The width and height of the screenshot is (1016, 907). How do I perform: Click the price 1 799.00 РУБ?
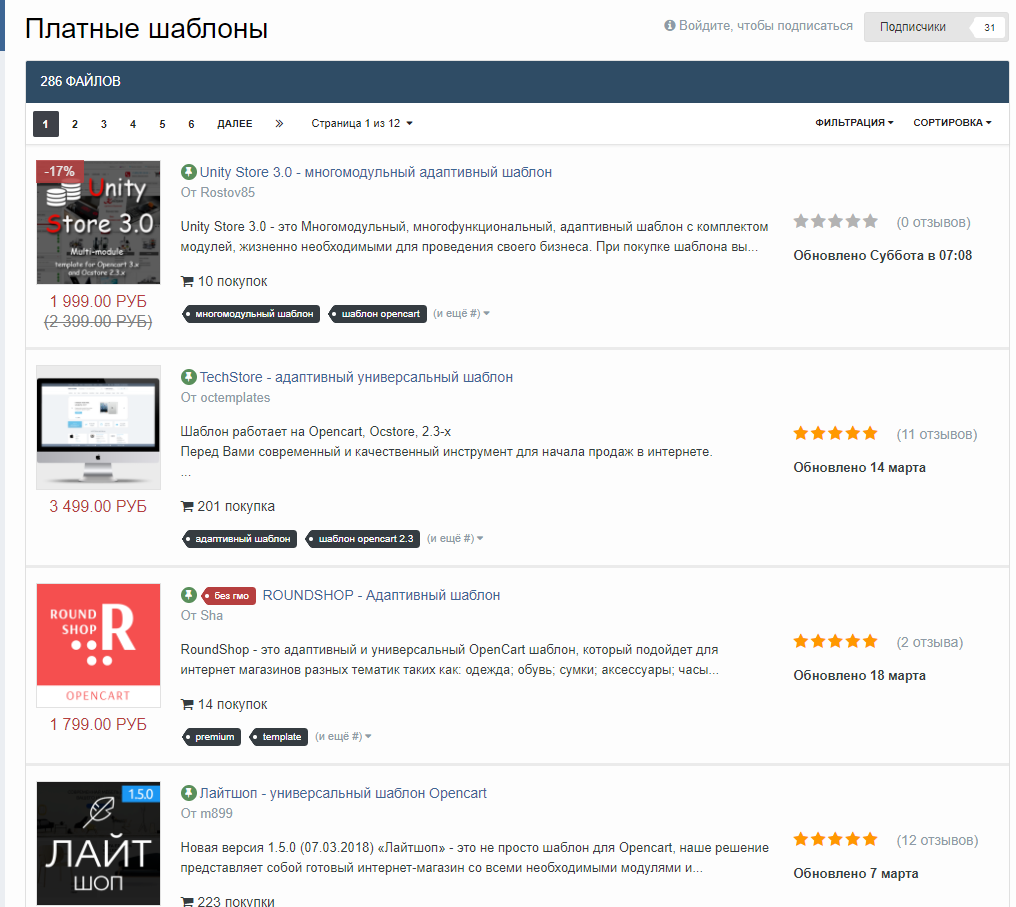pos(98,724)
